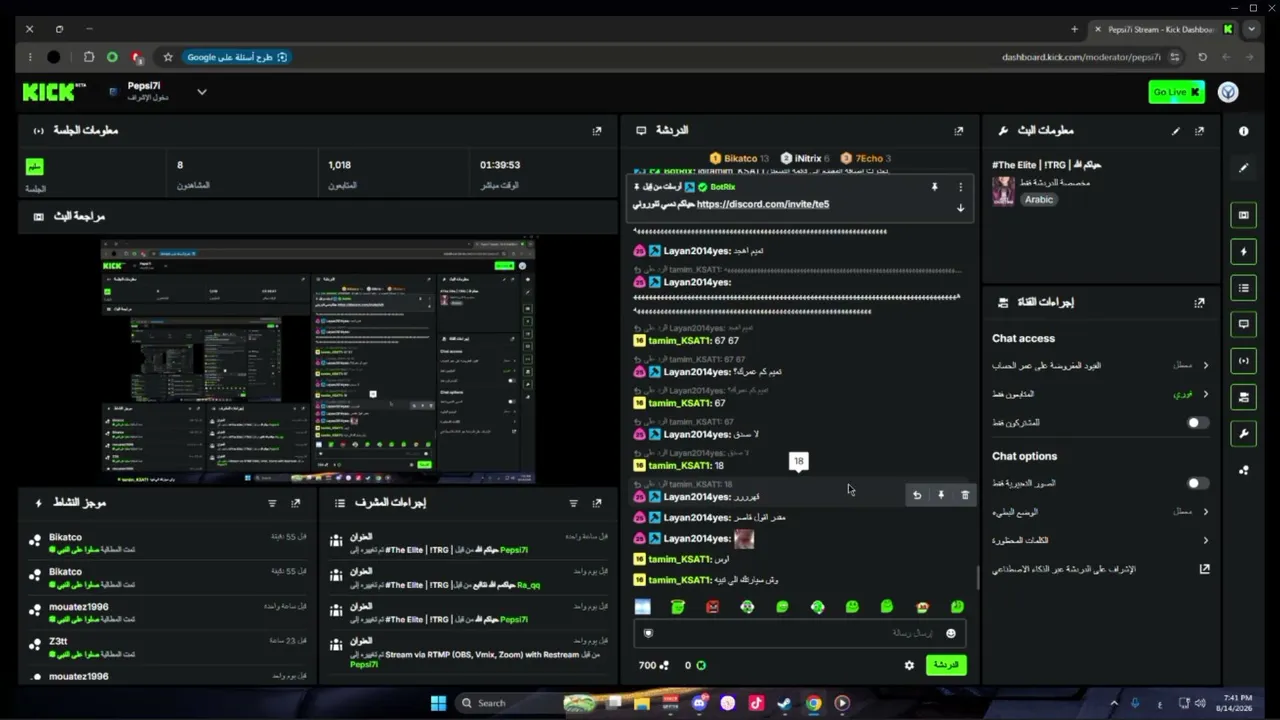The image size is (1280, 720).
Task: Unpin the pinned BotRix message
Action: [x=935, y=187]
